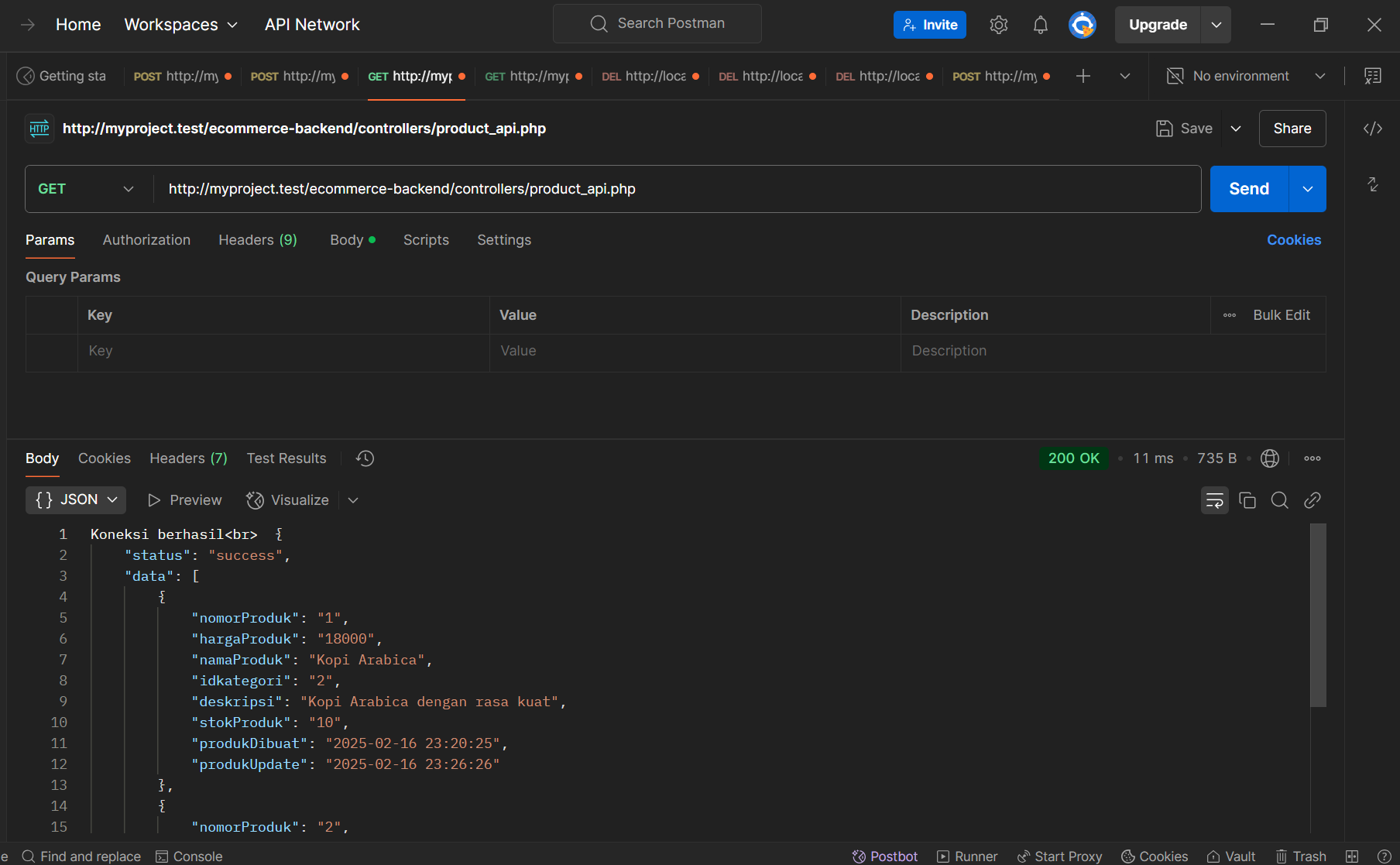The image size is (1400, 865).
Task: Copy the response body with copy icon
Action: click(x=1247, y=500)
